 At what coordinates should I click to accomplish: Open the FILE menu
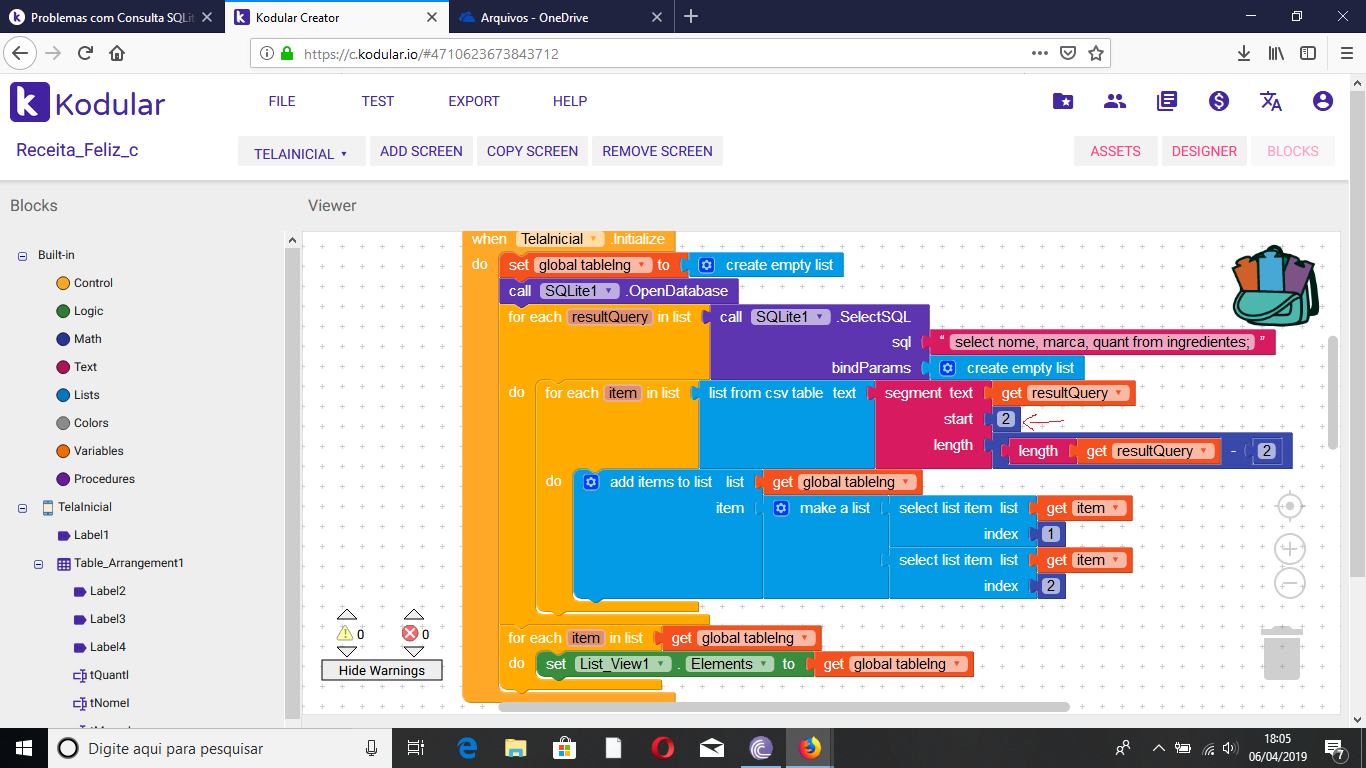point(281,101)
